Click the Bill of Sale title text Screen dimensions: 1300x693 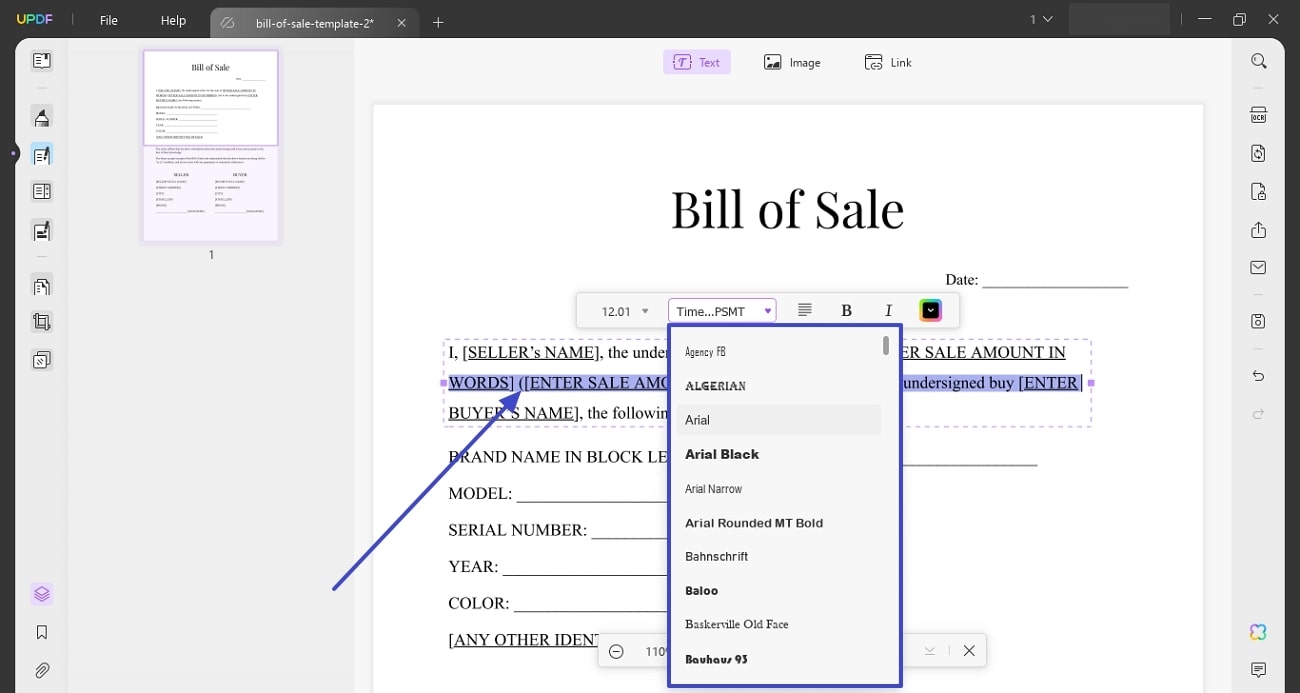coord(787,210)
